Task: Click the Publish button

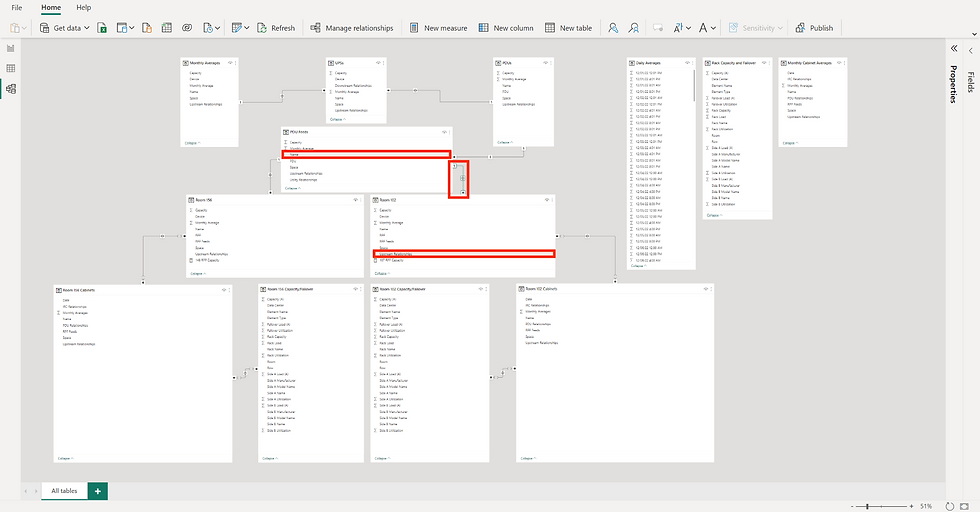Action: pos(814,28)
